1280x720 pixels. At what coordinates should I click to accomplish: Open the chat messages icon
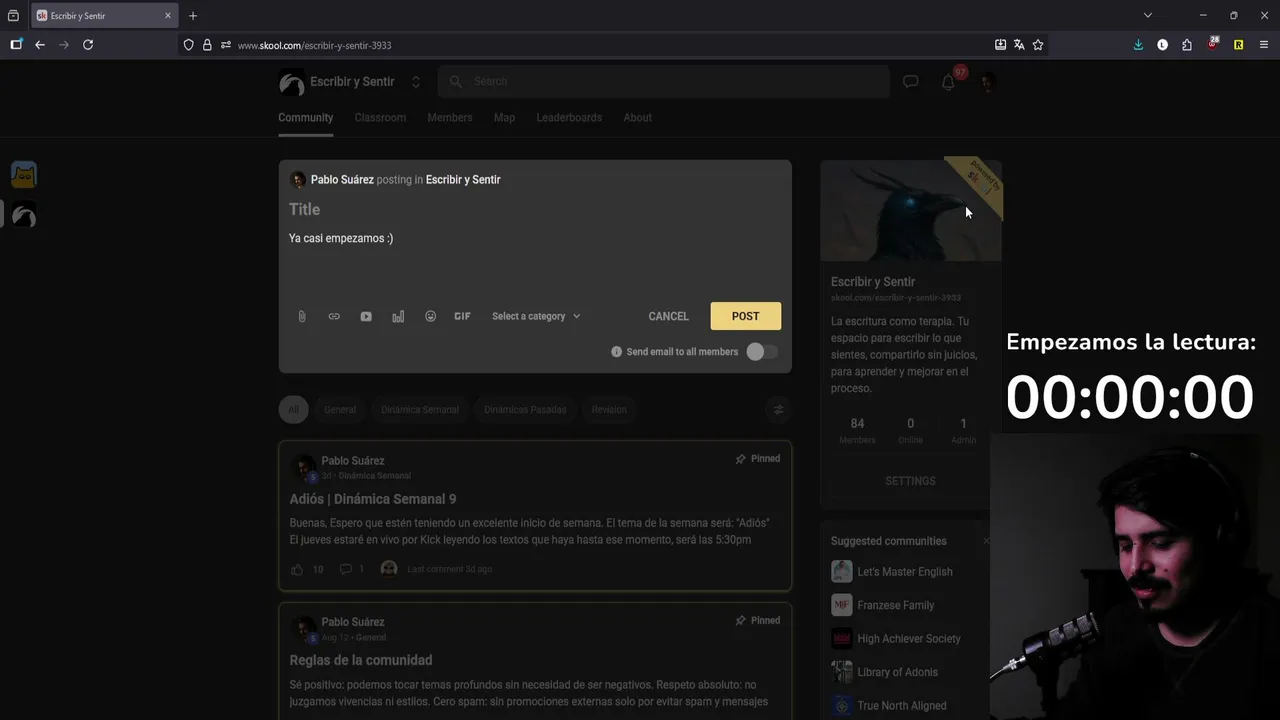click(910, 82)
